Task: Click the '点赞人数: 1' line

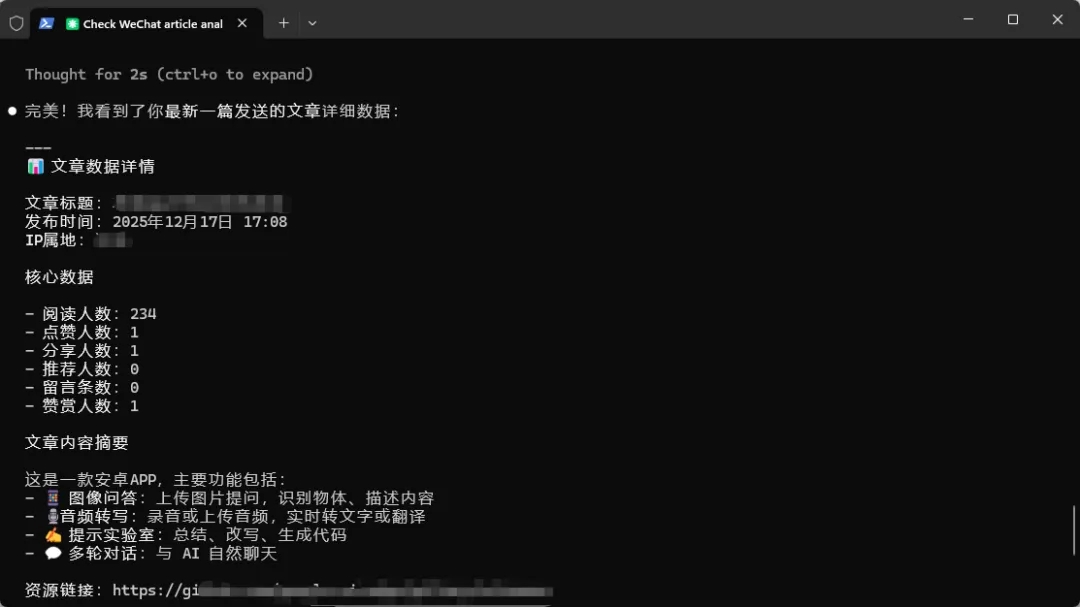Action: click(82, 332)
